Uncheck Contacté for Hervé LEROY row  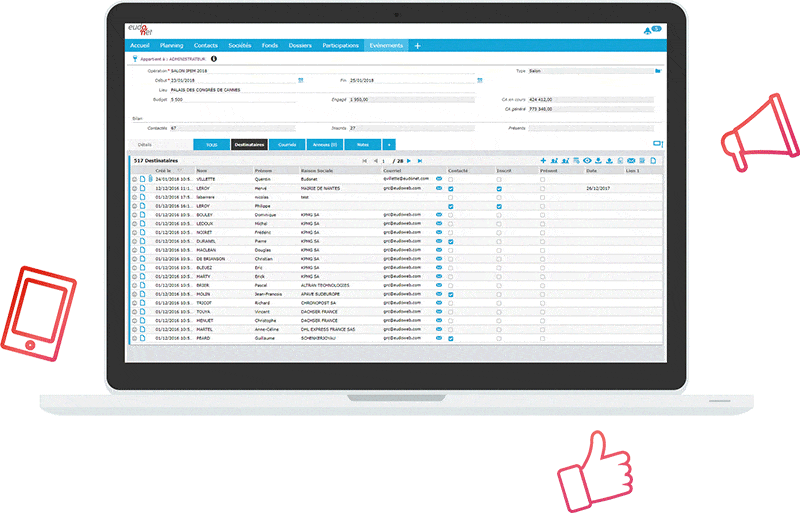point(451,189)
